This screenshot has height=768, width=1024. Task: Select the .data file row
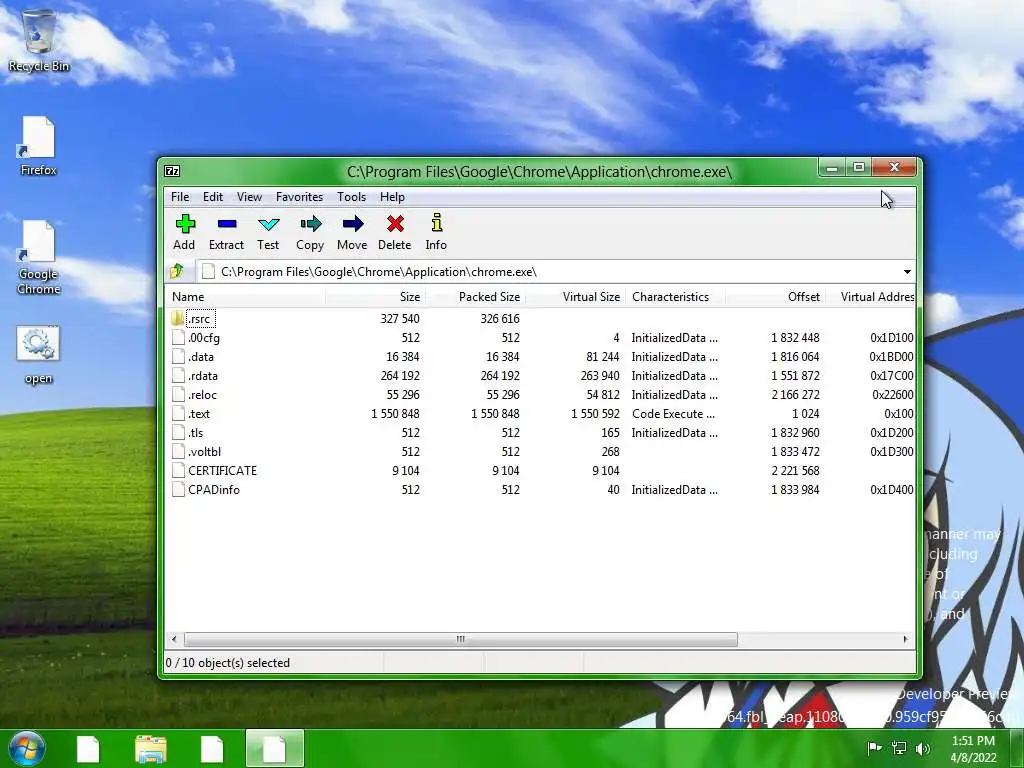541,357
